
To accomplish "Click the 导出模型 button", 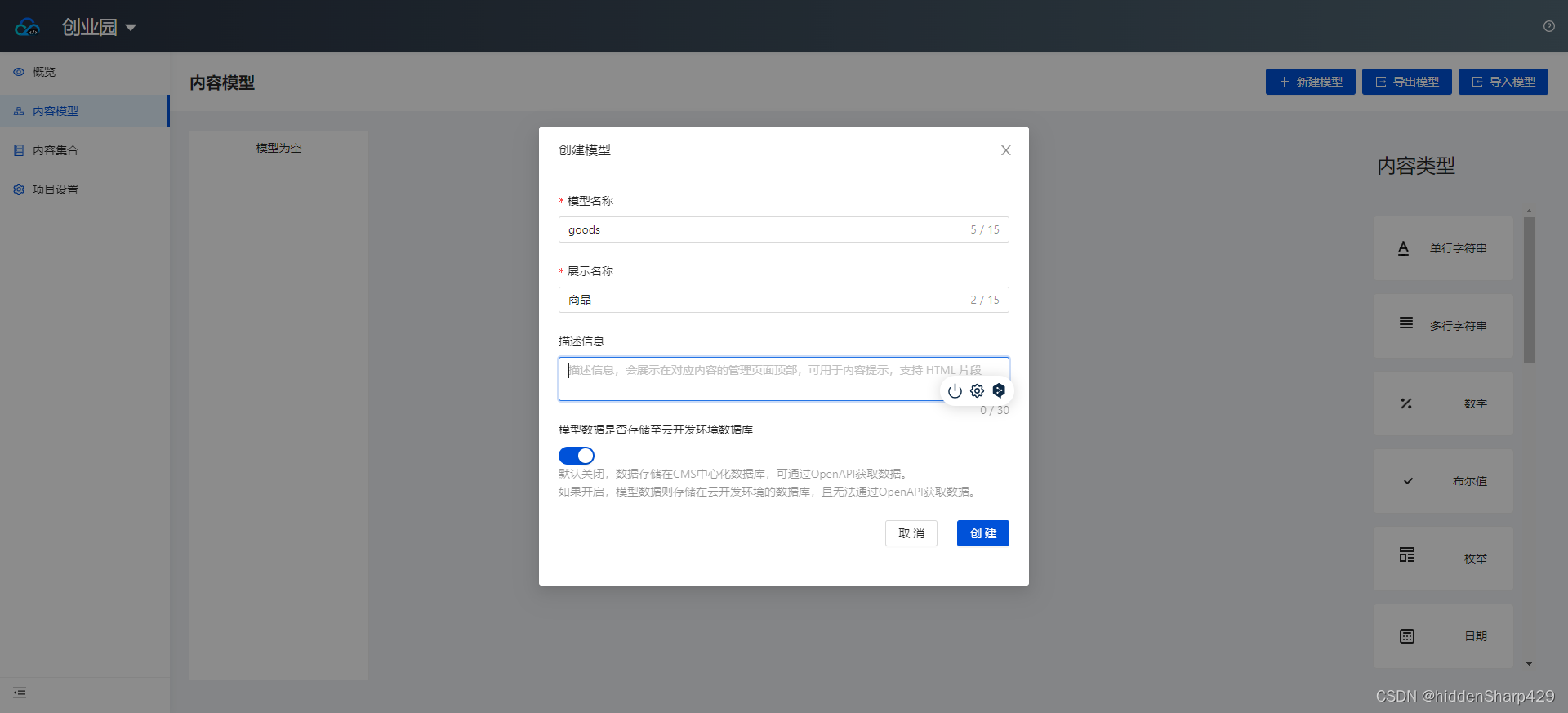I will click(x=1407, y=82).
